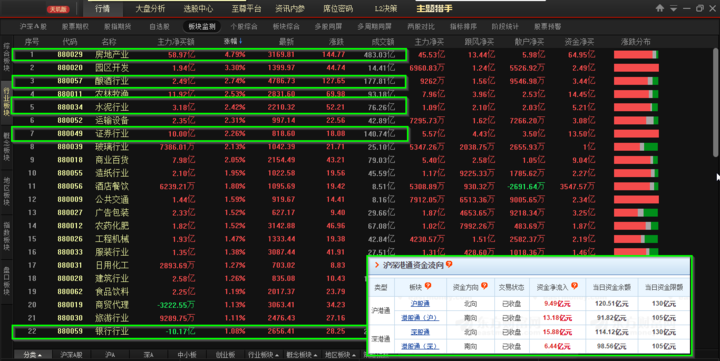
Task: Click the vertical scrollbar on the right edge
Action: (716, 102)
